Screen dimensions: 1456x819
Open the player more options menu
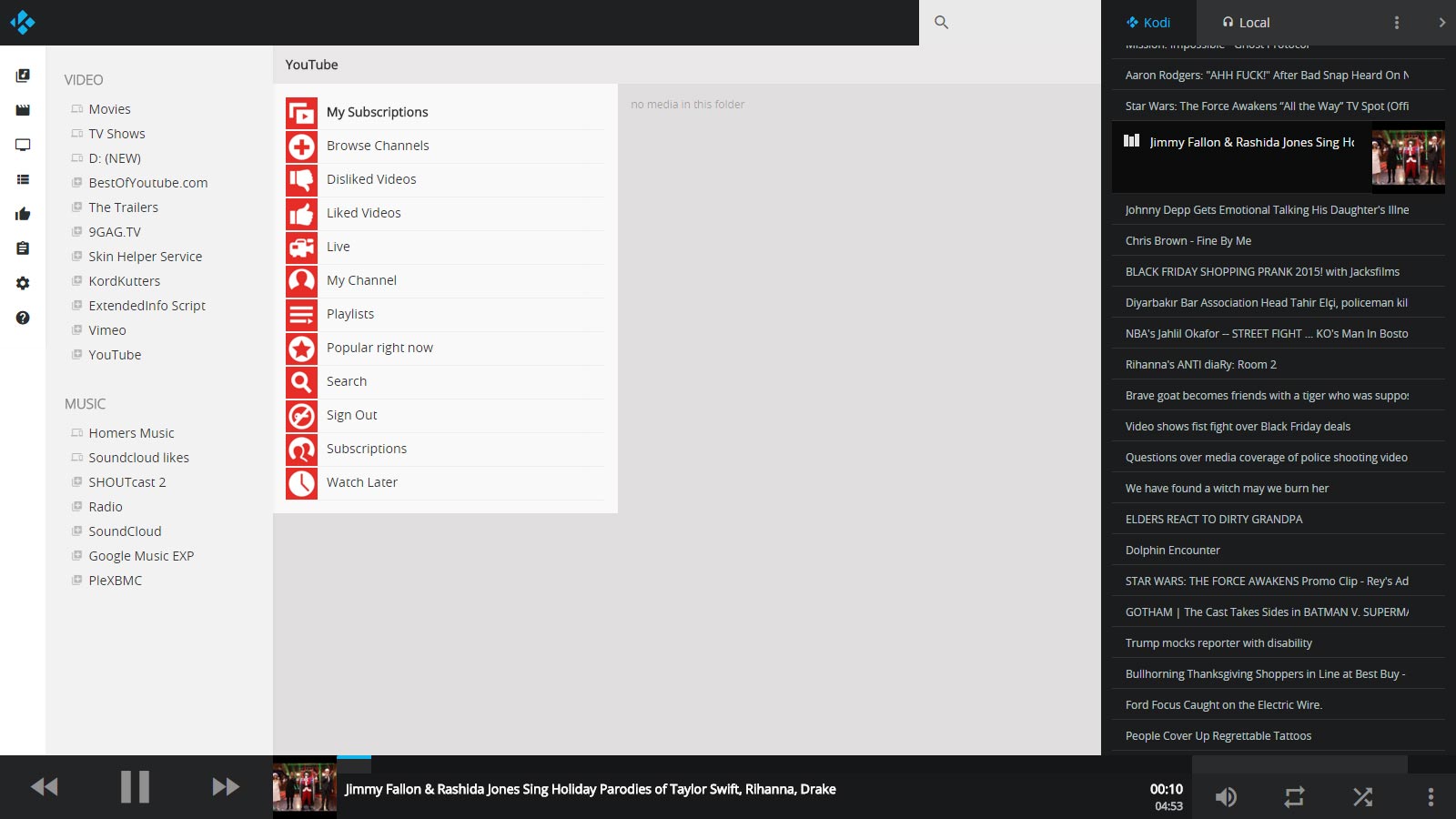point(1431,797)
